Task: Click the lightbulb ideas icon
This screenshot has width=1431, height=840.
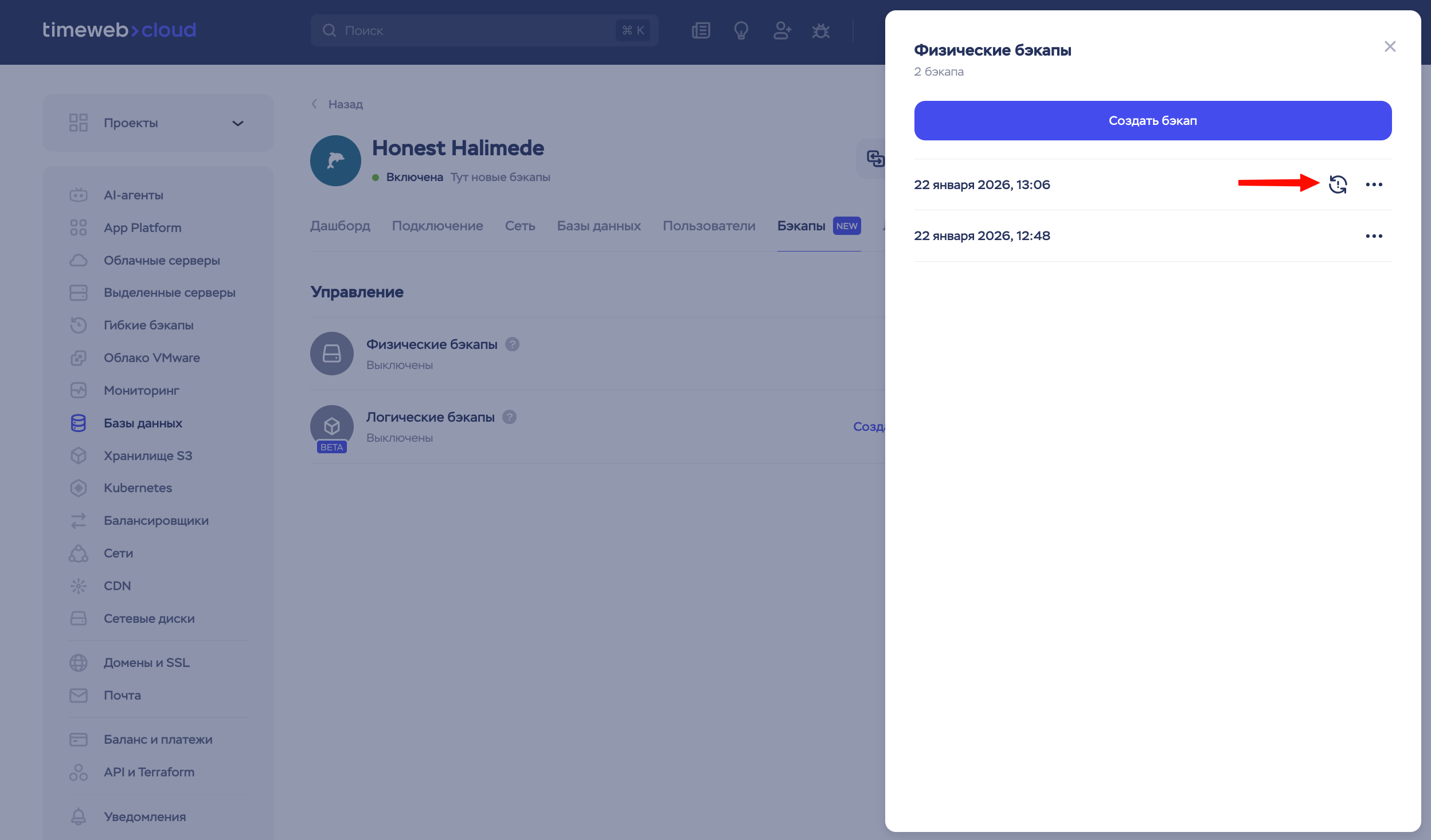Action: (x=741, y=30)
